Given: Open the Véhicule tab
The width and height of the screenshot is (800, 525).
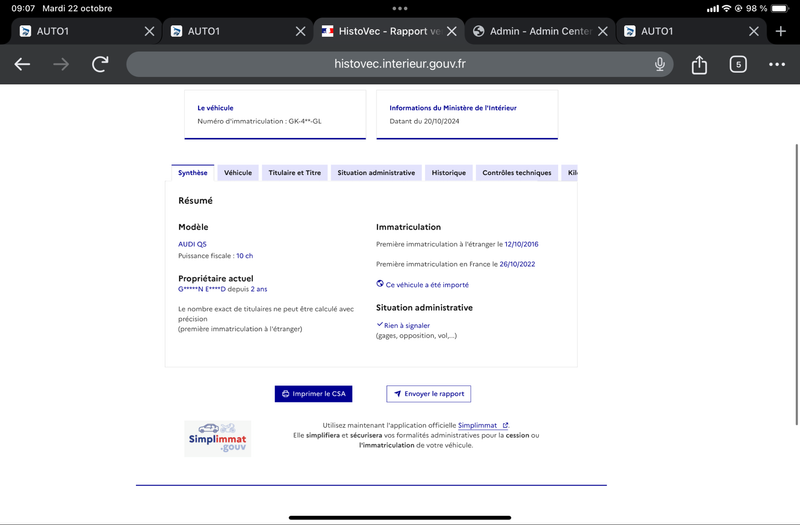Looking at the screenshot, I should 238,173.
